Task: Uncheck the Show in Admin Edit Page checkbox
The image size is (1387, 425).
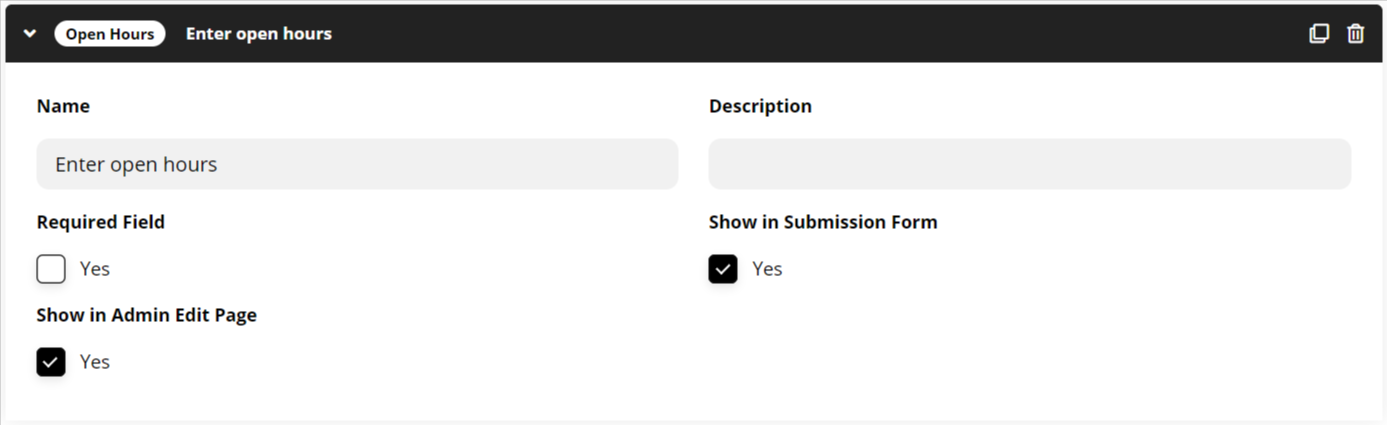Action: (x=51, y=362)
